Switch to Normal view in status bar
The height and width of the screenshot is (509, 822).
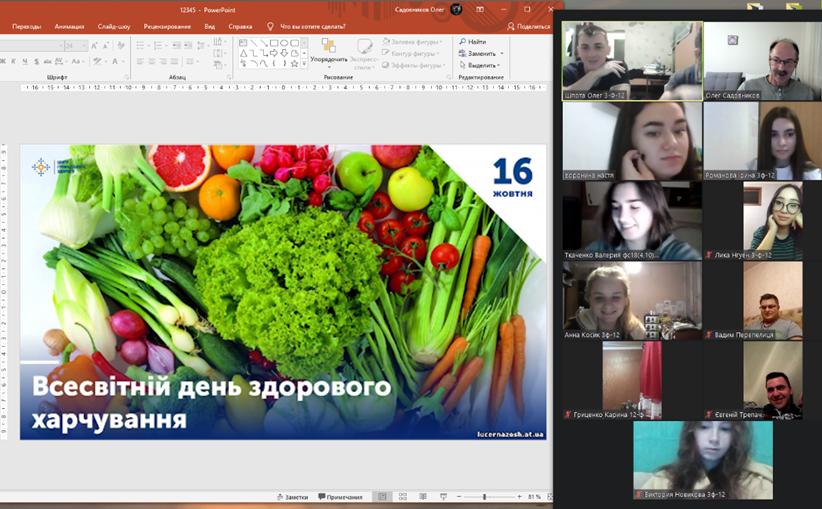coord(382,496)
